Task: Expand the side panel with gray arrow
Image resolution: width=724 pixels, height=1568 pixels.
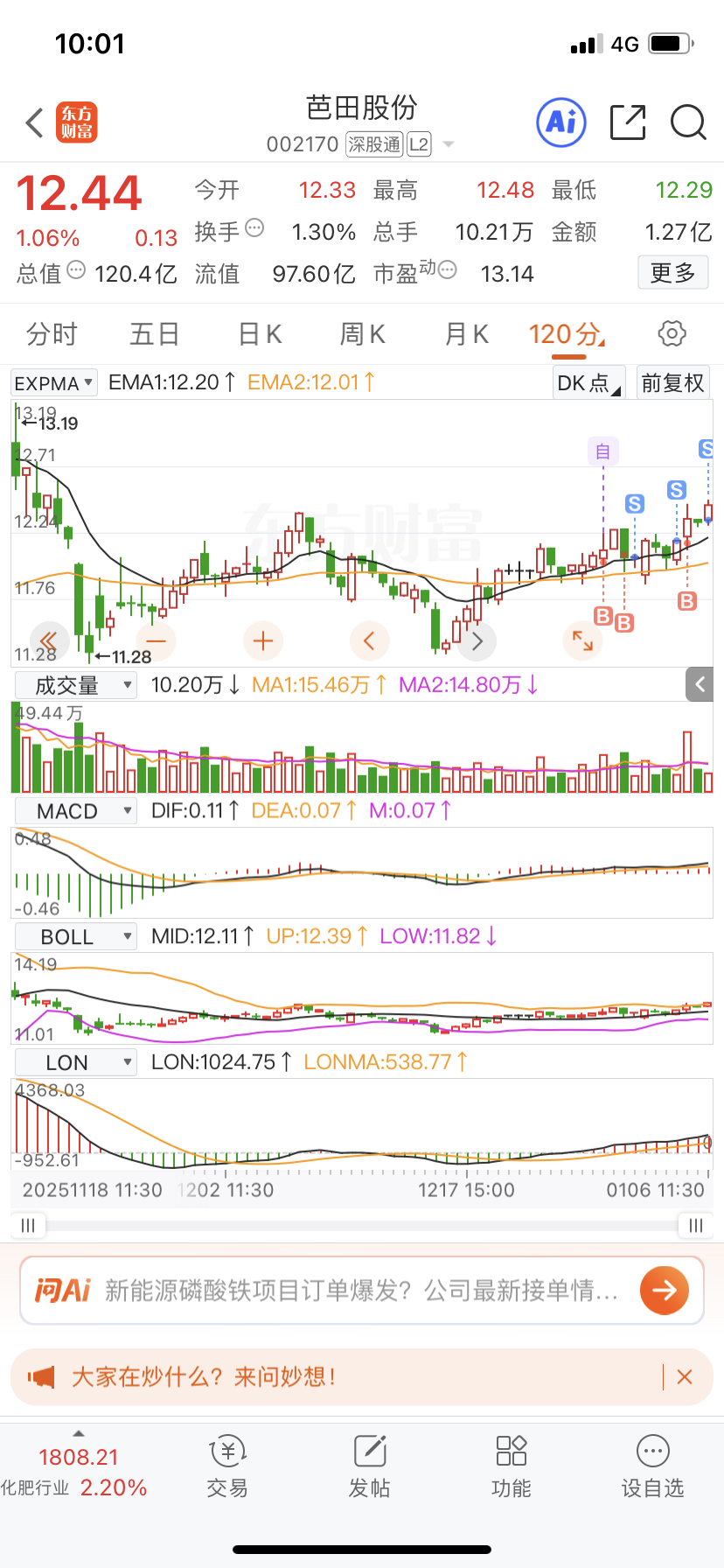Action: coord(700,684)
